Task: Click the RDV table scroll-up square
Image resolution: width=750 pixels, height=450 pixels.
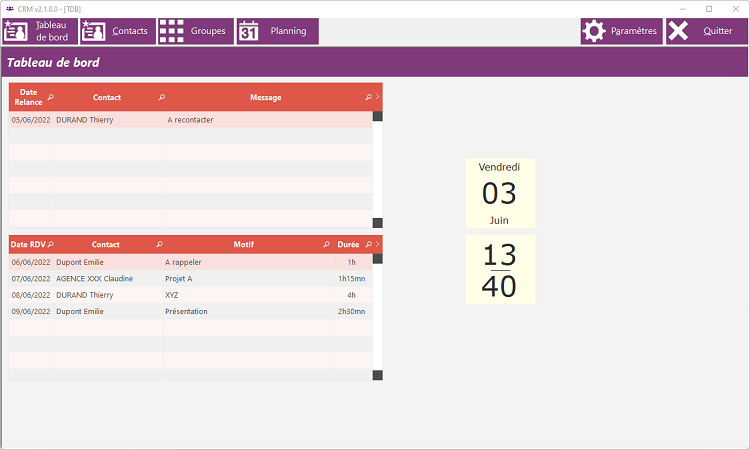Action: click(x=377, y=259)
